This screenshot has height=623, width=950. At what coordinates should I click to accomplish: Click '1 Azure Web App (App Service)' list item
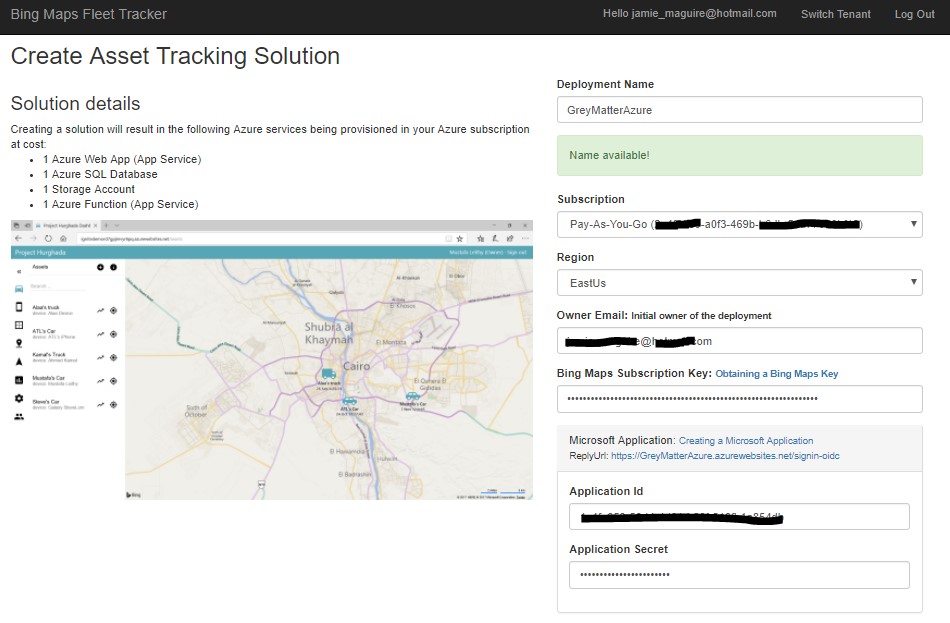[122, 159]
